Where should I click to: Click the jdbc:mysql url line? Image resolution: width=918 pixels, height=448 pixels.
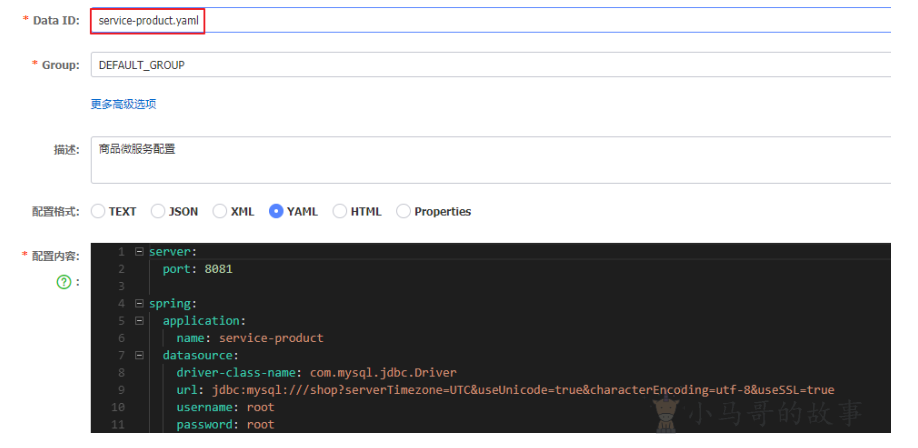click(x=505, y=390)
